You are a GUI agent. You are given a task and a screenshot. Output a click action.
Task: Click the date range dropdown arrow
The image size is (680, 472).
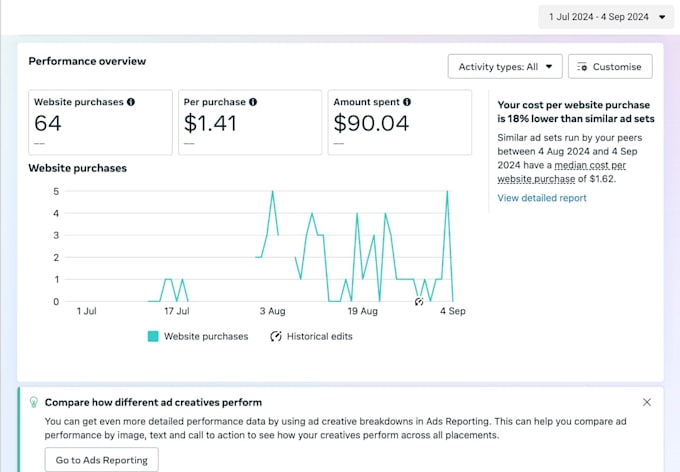tap(662, 17)
